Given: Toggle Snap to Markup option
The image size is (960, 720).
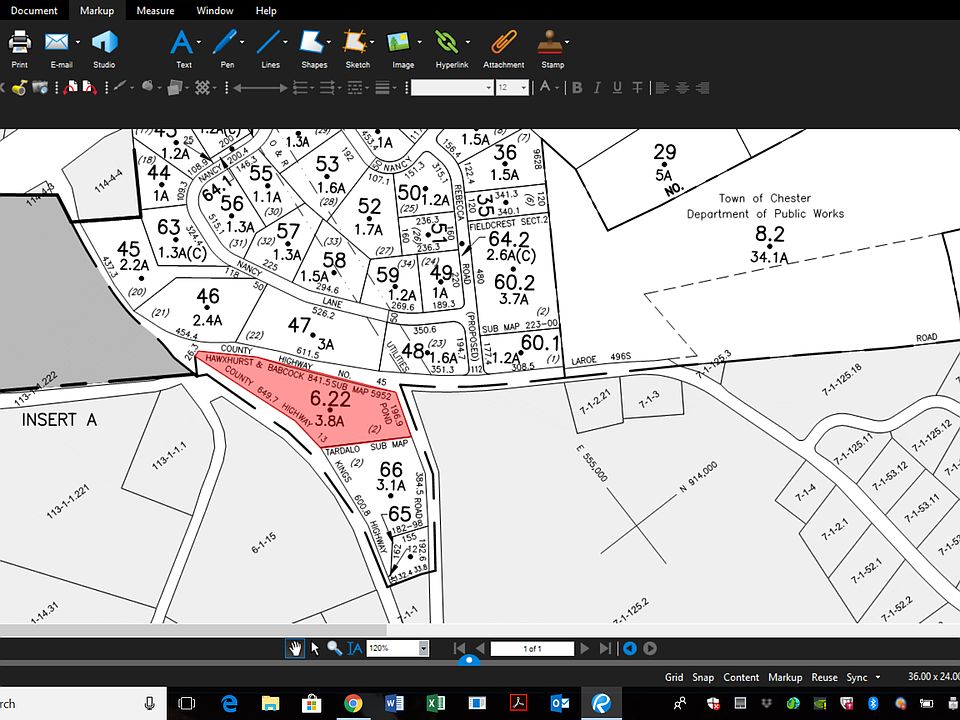Looking at the screenshot, I should 785,677.
